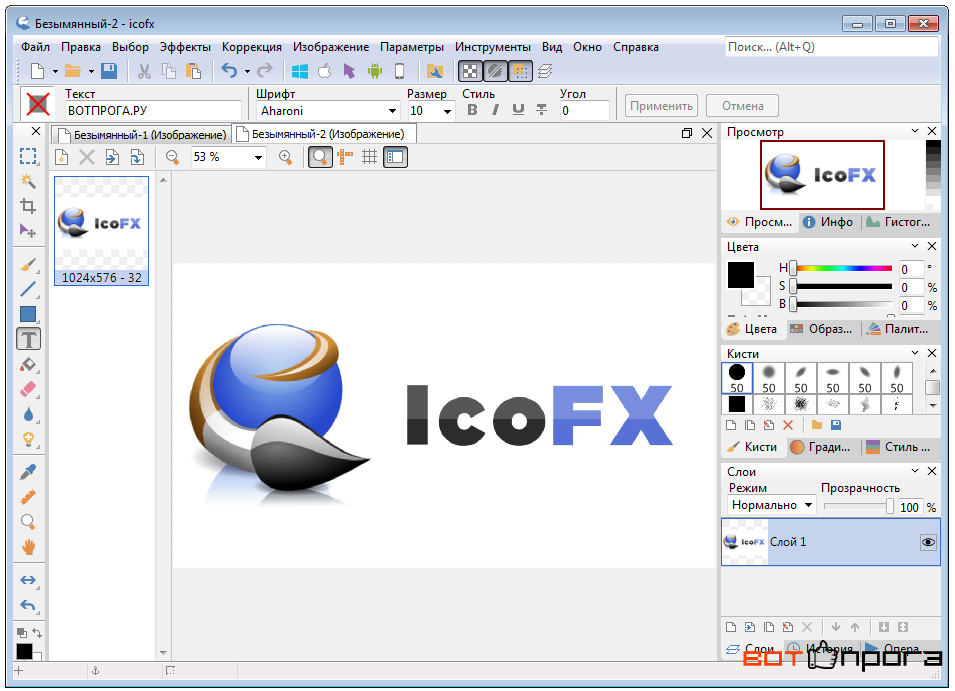Select the paint bucket fill tool
This screenshot has height=691, width=955.
coord(28,365)
